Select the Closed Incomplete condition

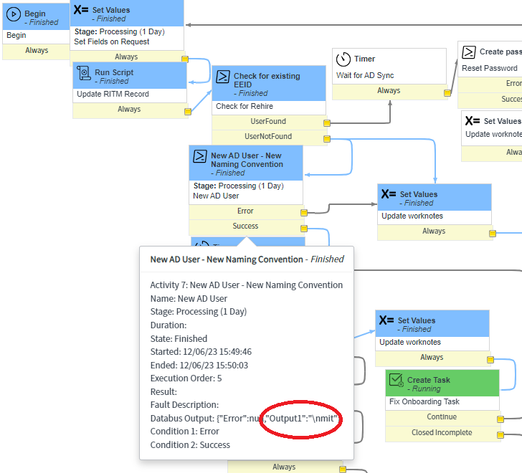coord(442,433)
